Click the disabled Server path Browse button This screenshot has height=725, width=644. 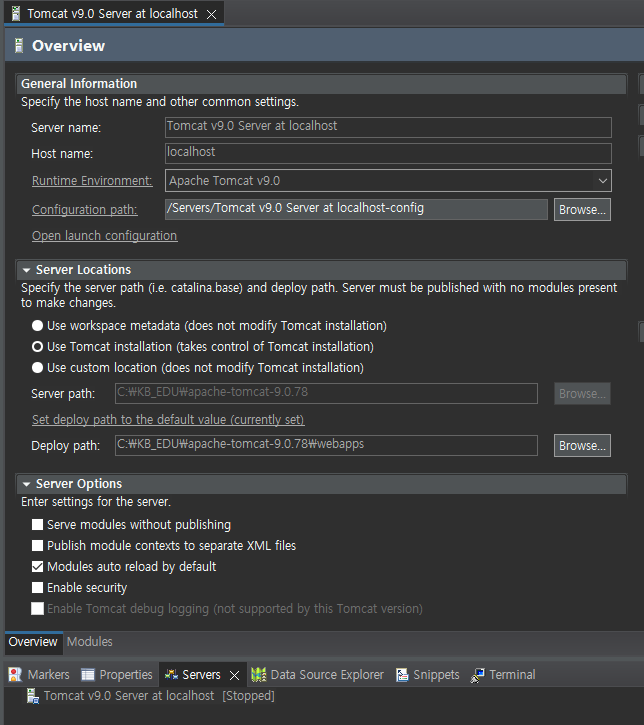(x=582, y=393)
